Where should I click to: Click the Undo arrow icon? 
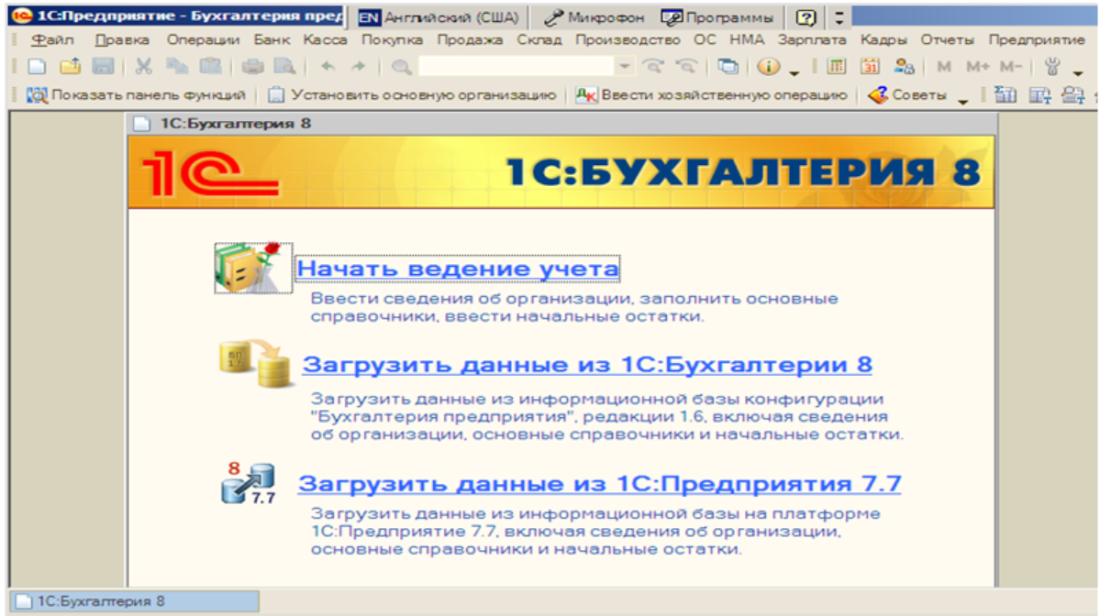[328, 67]
